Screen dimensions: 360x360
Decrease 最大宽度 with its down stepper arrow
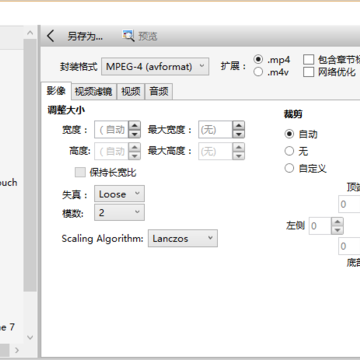point(238,134)
